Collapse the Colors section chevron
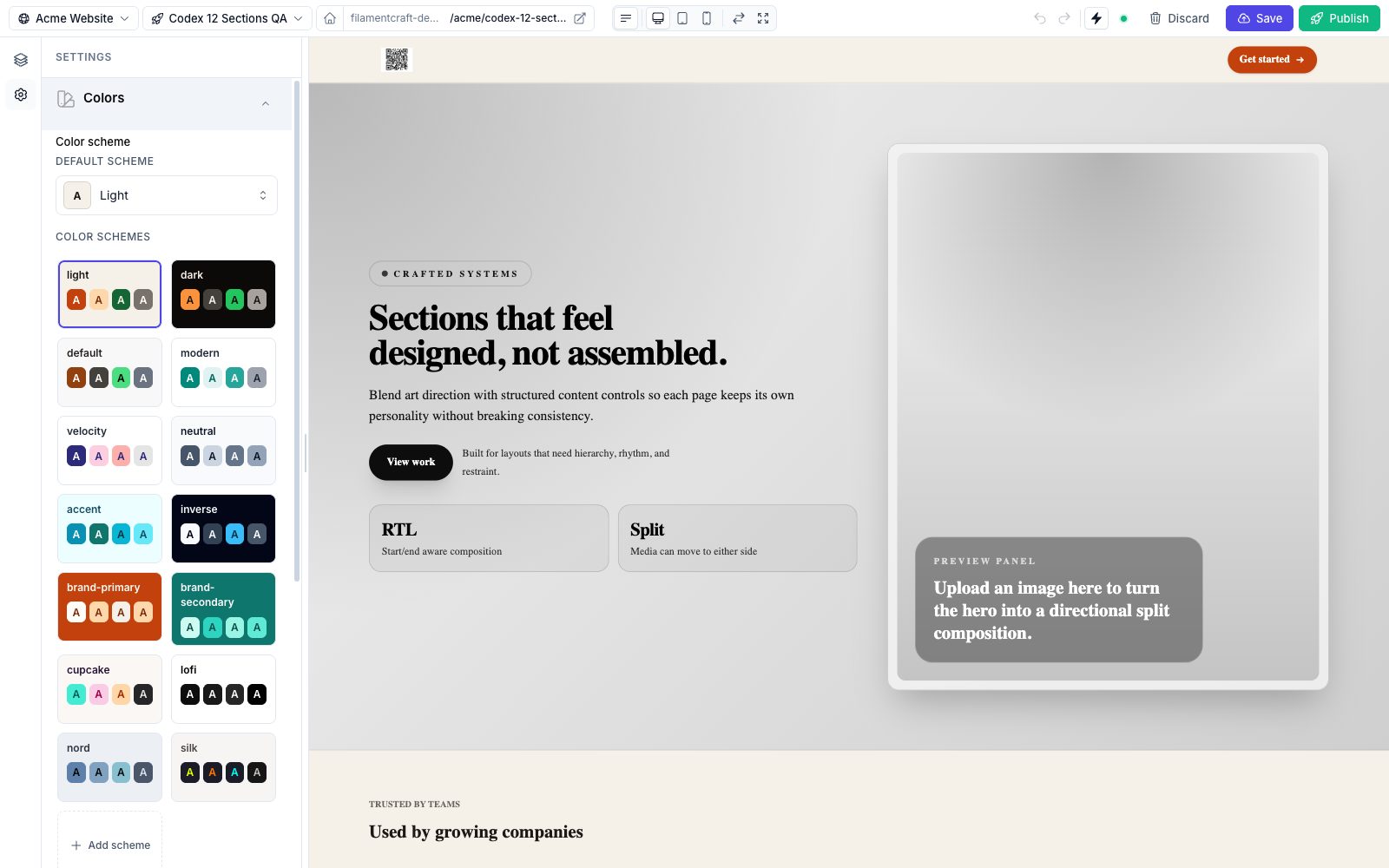This screenshot has height=868, width=1389. click(266, 103)
